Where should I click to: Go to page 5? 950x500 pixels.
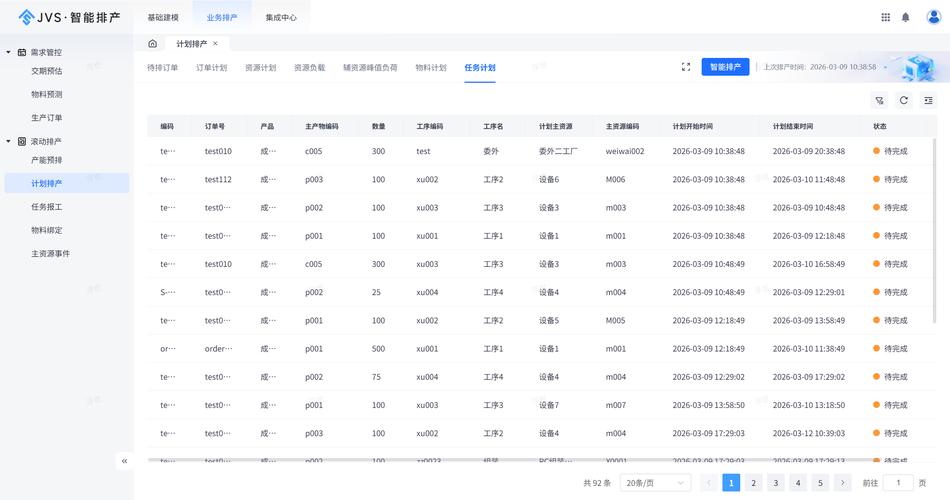pyautogui.click(x=820, y=483)
